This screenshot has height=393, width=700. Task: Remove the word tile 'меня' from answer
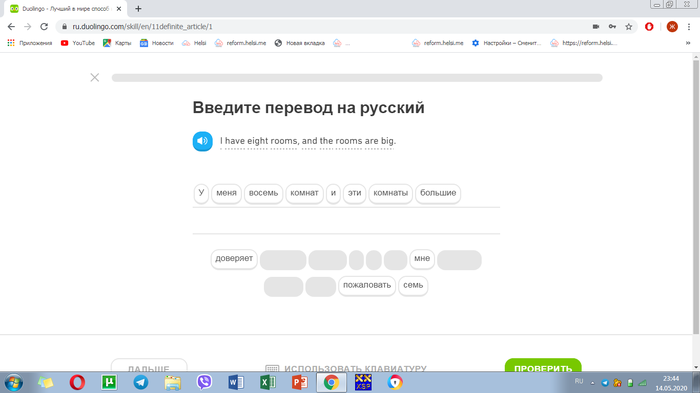226,193
